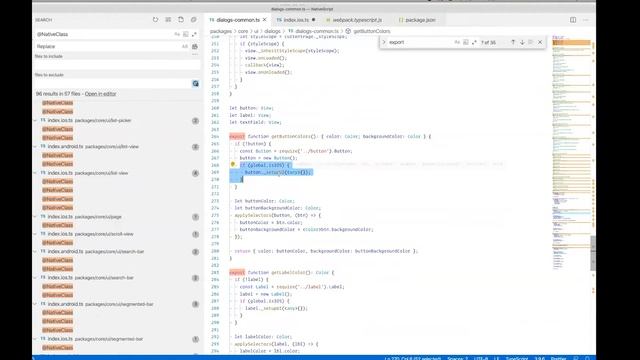
Task: Go to next export match
Action: tap(522, 42)
